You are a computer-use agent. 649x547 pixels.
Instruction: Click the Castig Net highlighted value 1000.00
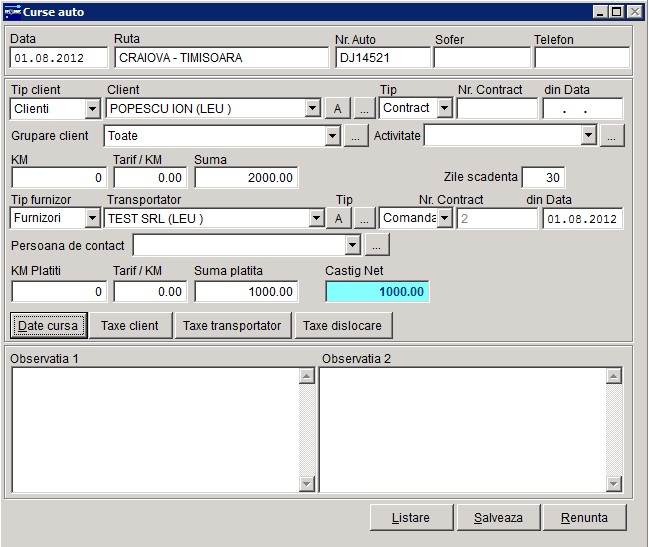pyautogui.click(x=377, y=292)
